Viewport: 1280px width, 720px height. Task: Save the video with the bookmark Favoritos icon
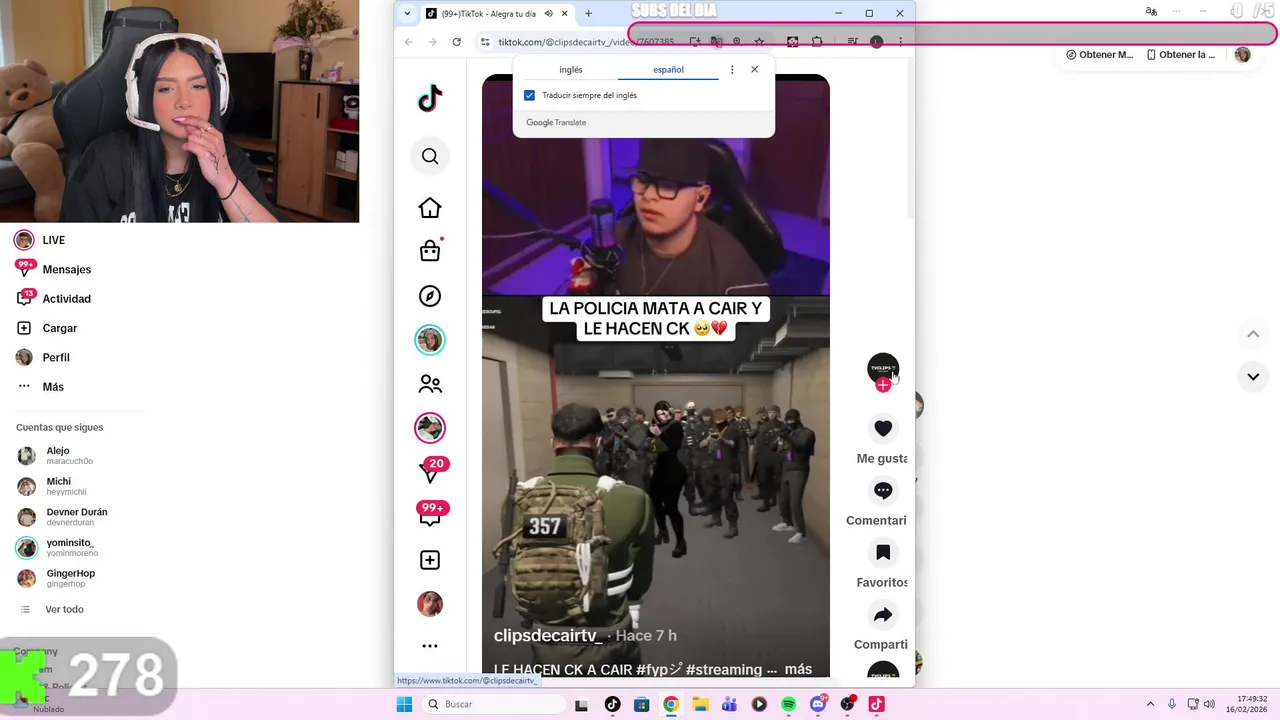883,552
